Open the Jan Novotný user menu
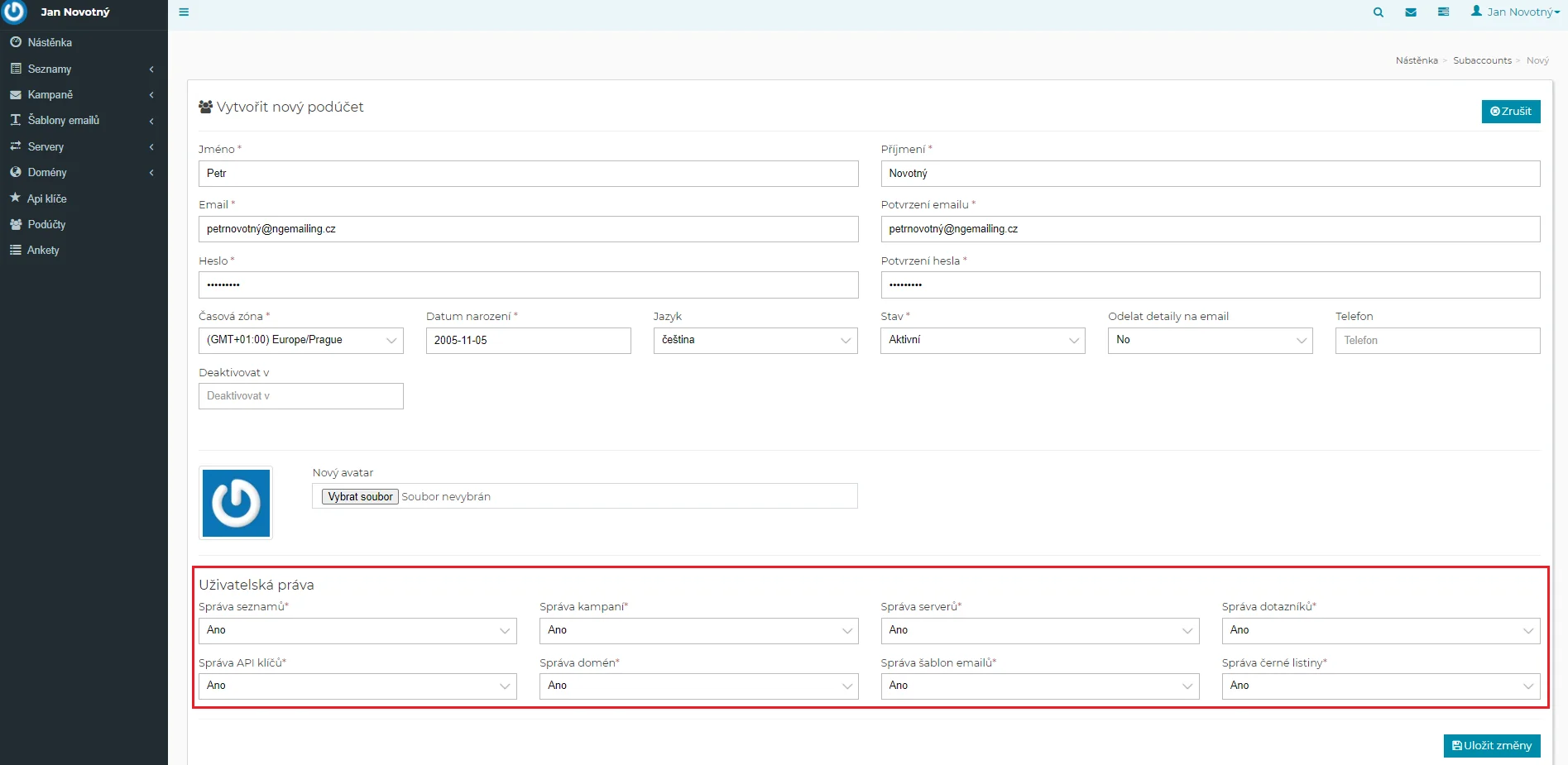 point(1514,12)
